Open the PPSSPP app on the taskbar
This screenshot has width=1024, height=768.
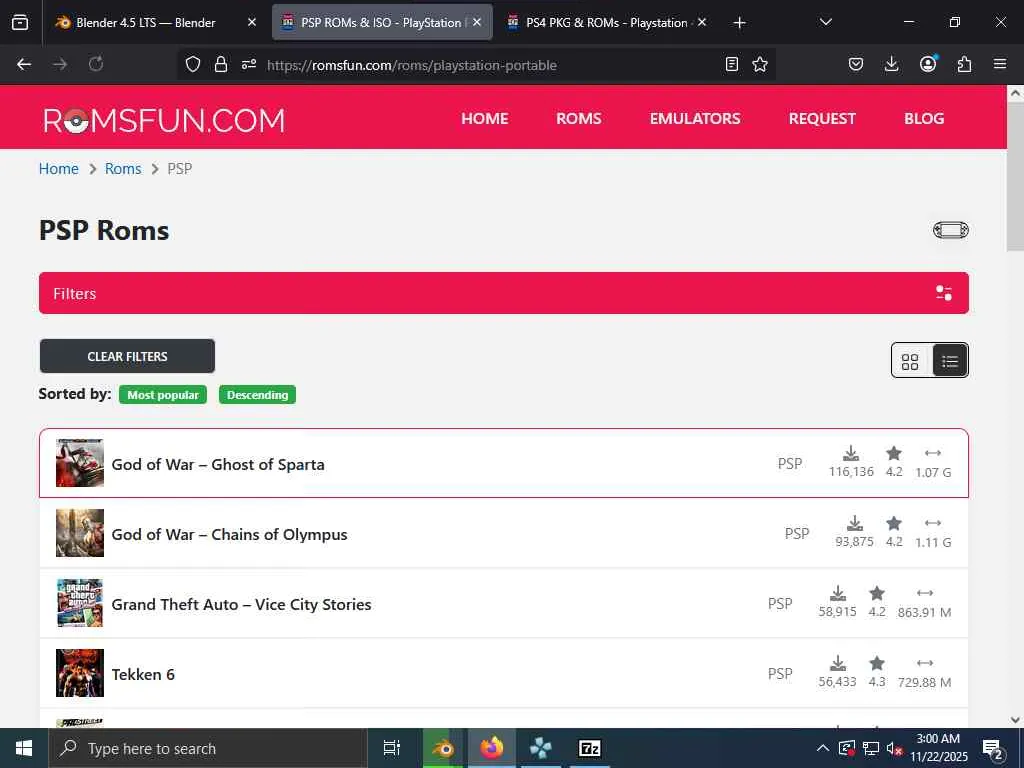pyautogui.click(x=541, y=748)
